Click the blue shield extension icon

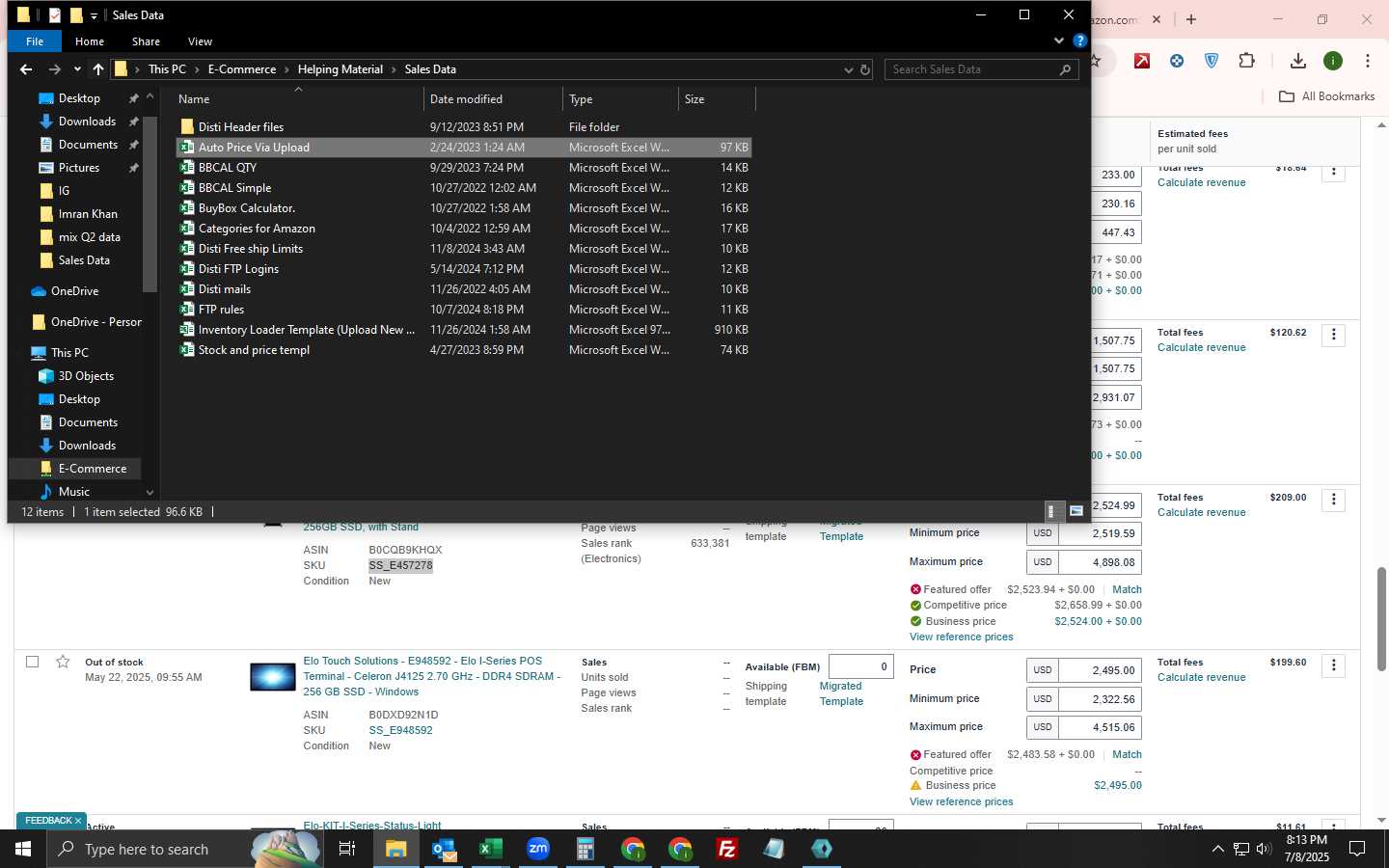coord(1212,61)
